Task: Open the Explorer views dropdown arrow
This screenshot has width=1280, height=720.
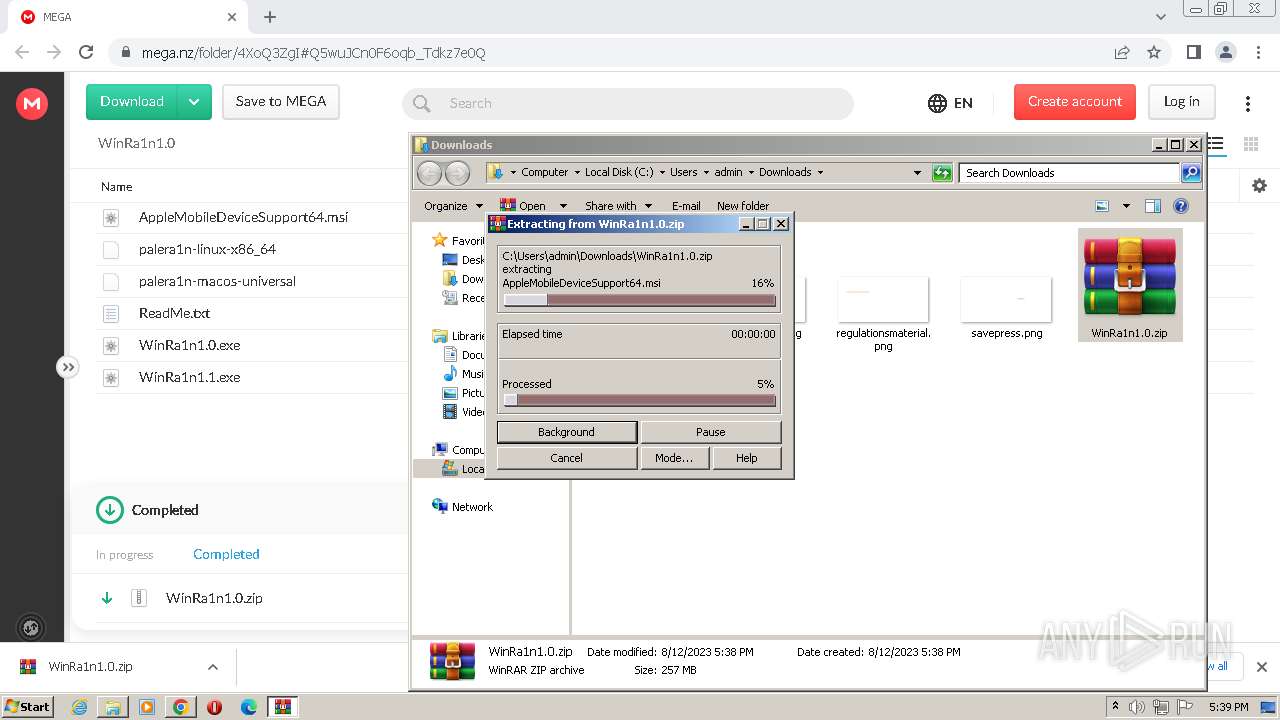Action: pyautogui.click(x=1126, y=206)
